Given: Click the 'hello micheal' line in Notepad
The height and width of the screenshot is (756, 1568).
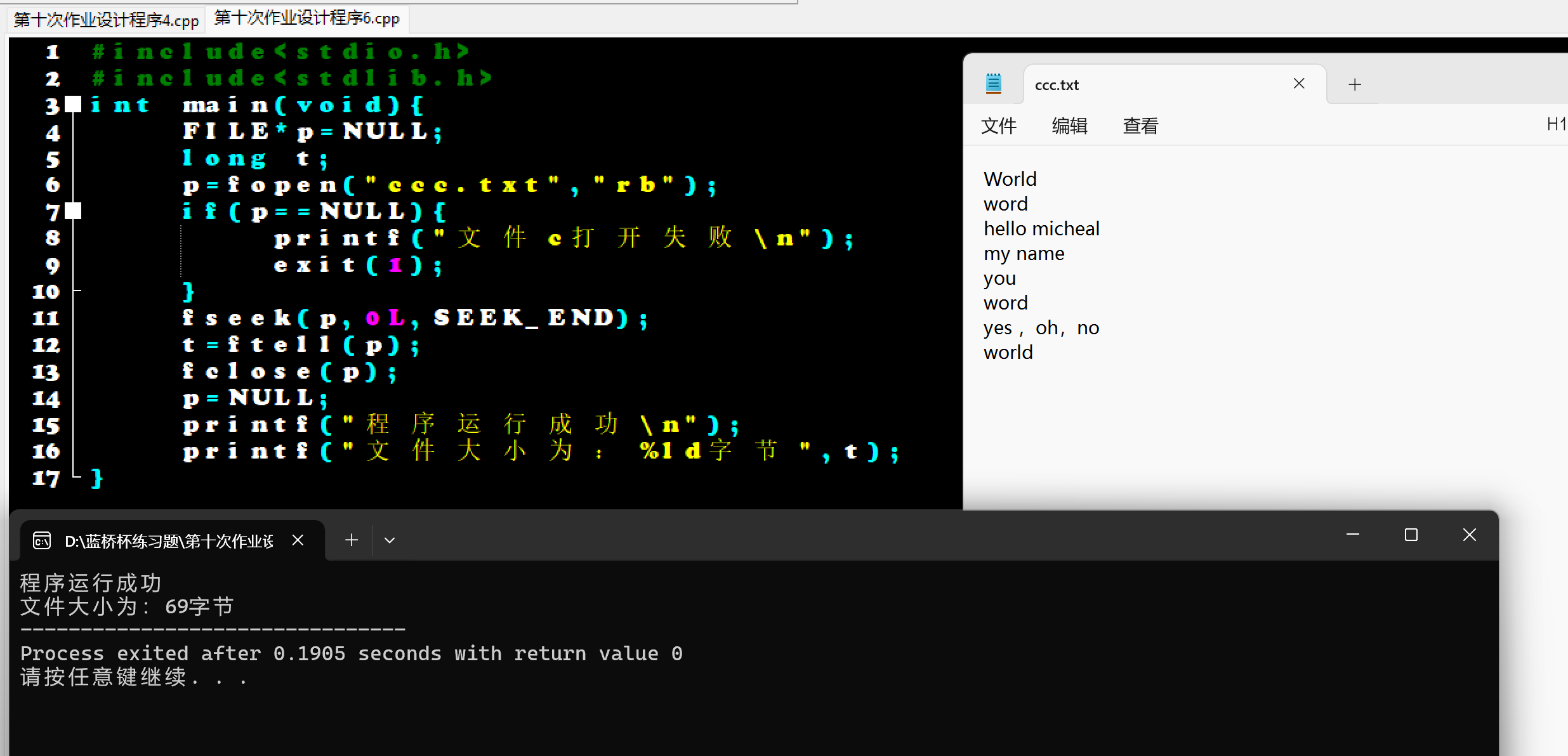Looking at the screenshot, I should (1041, 228).
